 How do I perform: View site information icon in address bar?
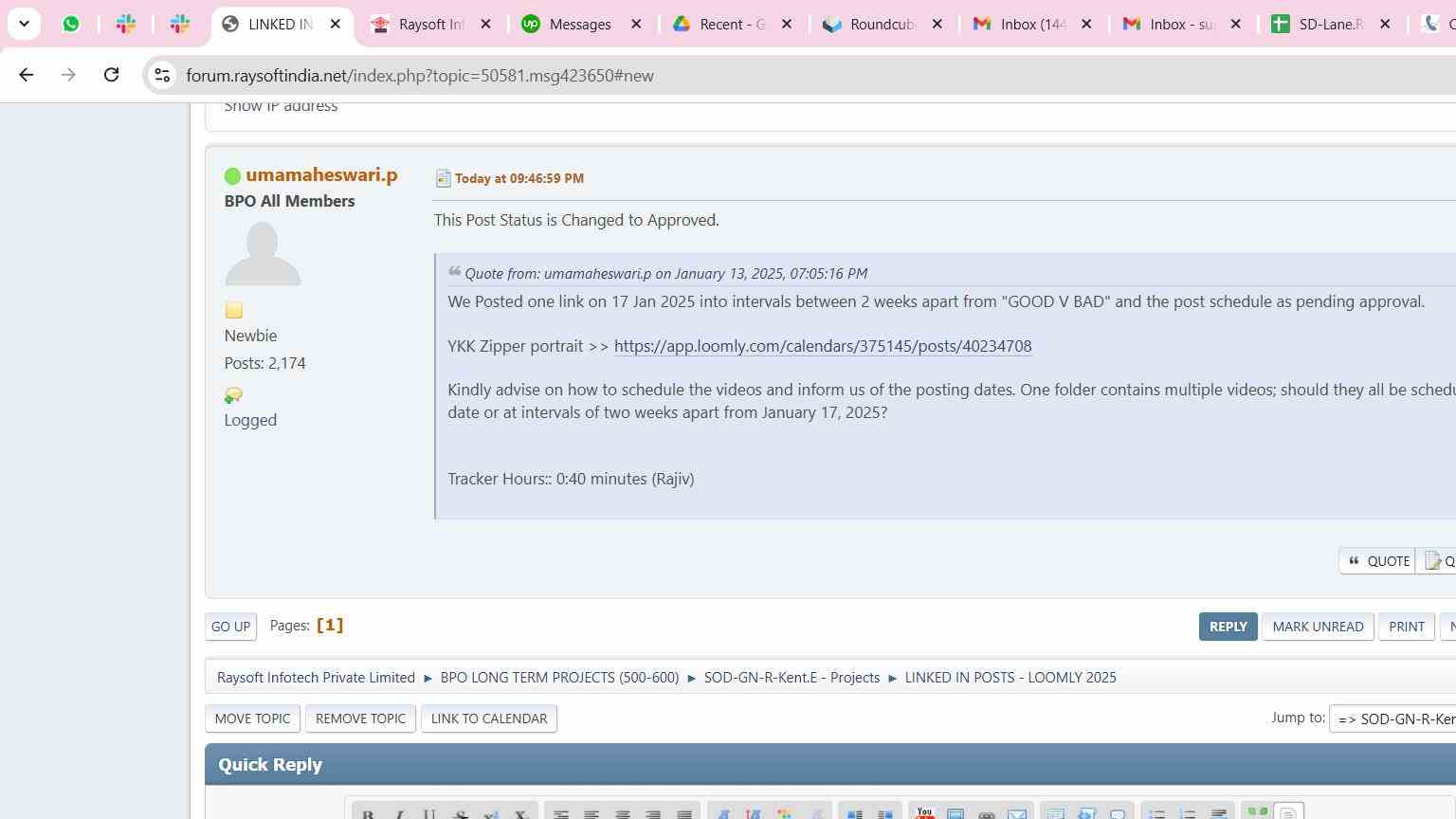tap(162, 76)
